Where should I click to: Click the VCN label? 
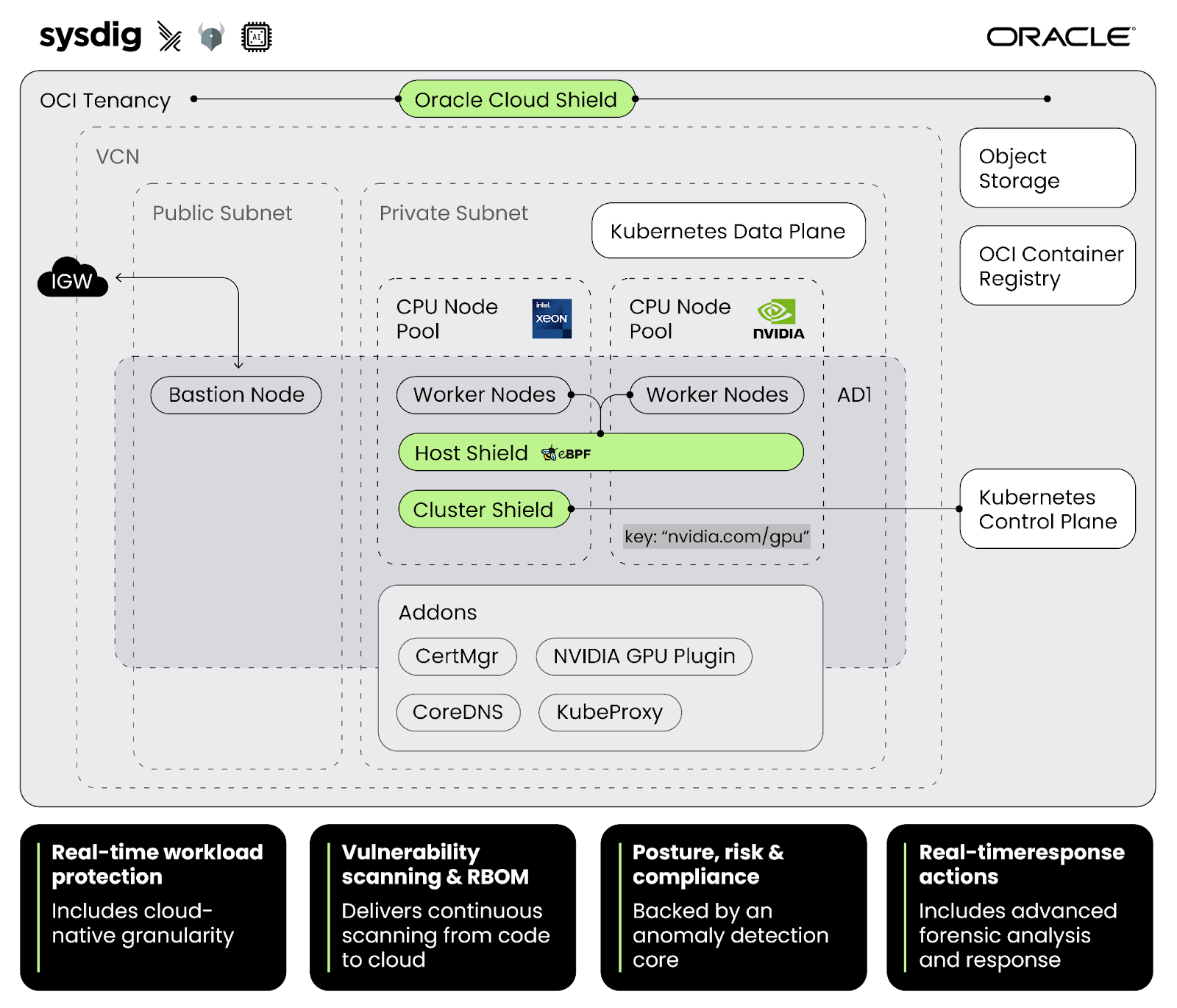[118, 157]
